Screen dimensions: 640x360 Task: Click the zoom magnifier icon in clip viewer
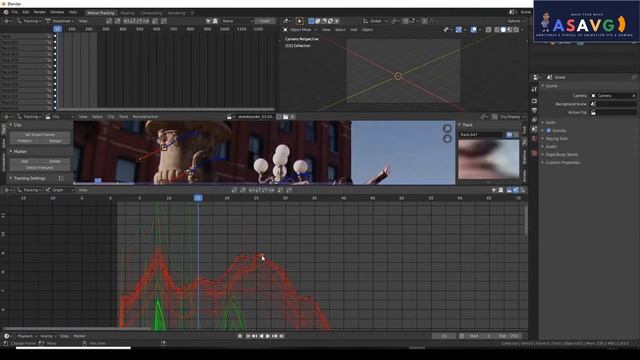click(447, 128)
